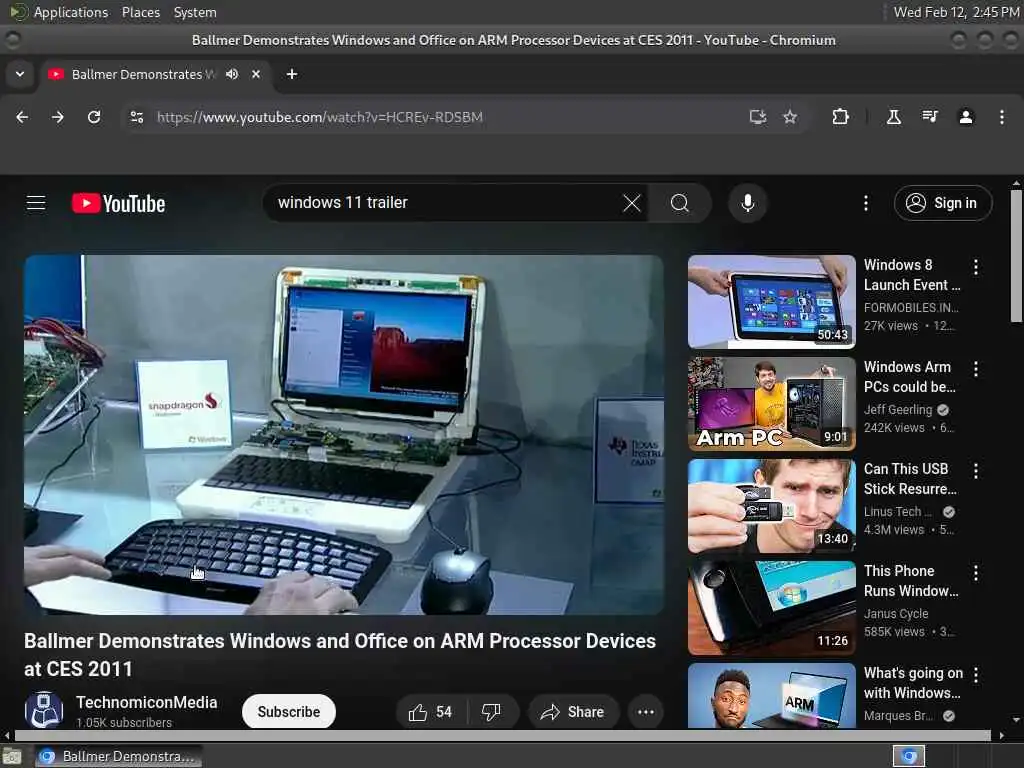
Task: Open Chrome Labs flask icon
Action: pyautogui.click(x=893, y=117)
